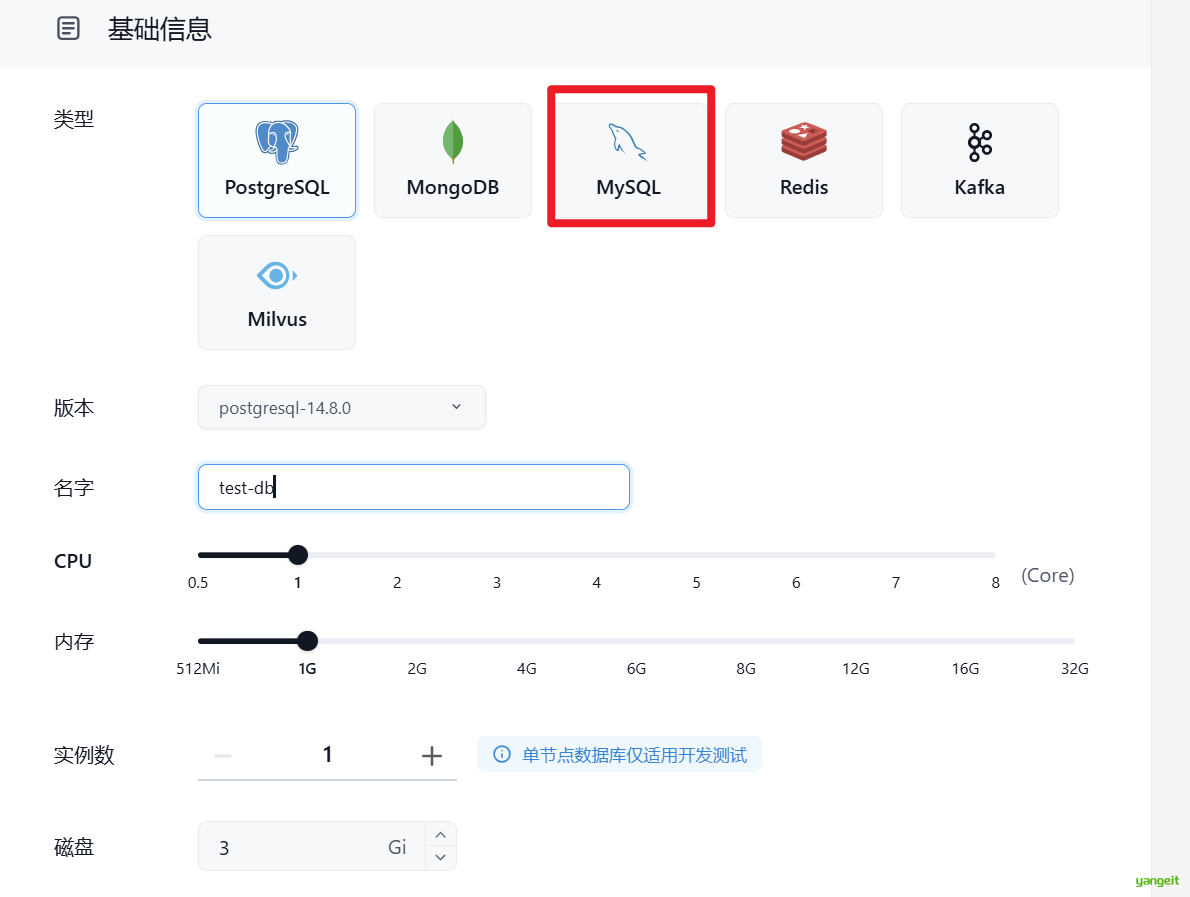Viewport: 1190px width, 897px height.
Task: Click the CPU tick label 2
Action: [397, 583]
